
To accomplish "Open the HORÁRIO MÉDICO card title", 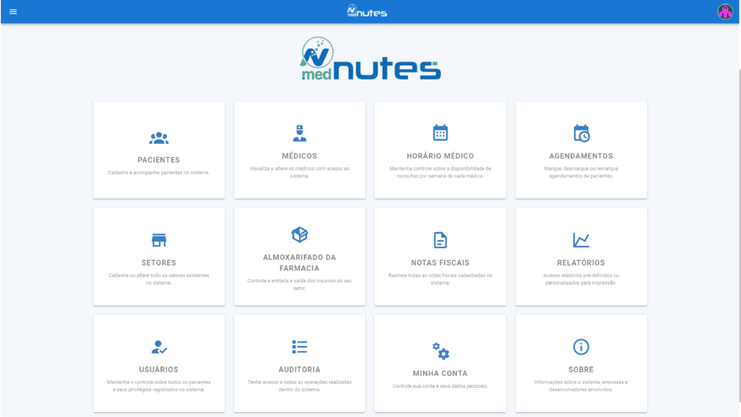I will point(440,156).
